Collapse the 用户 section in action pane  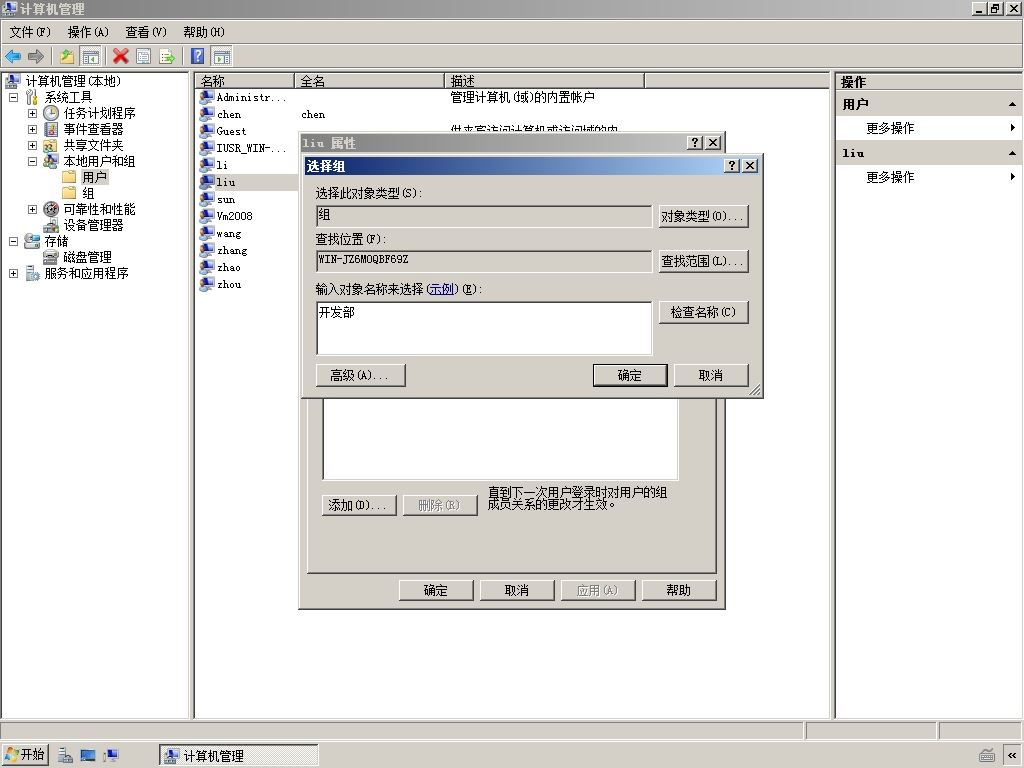click(x=1012, y=104)
